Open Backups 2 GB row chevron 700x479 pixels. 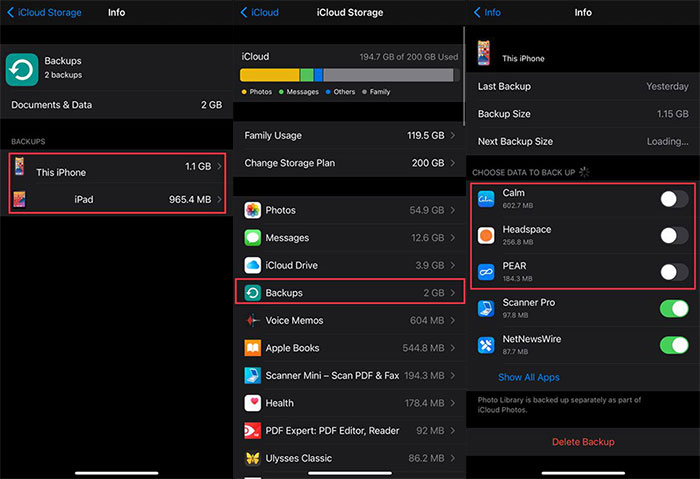pyautogui.click(x=453, y=293)
